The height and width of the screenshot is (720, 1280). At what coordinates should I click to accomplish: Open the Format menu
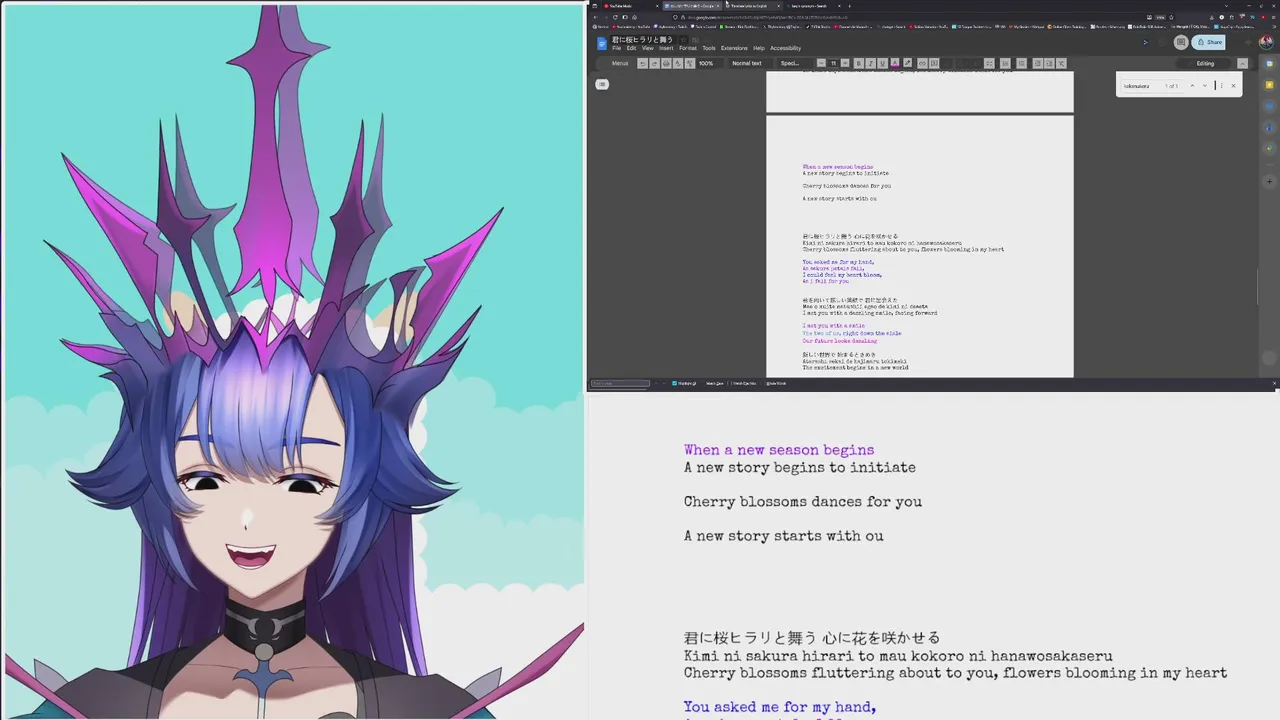[x=688, y=48]
